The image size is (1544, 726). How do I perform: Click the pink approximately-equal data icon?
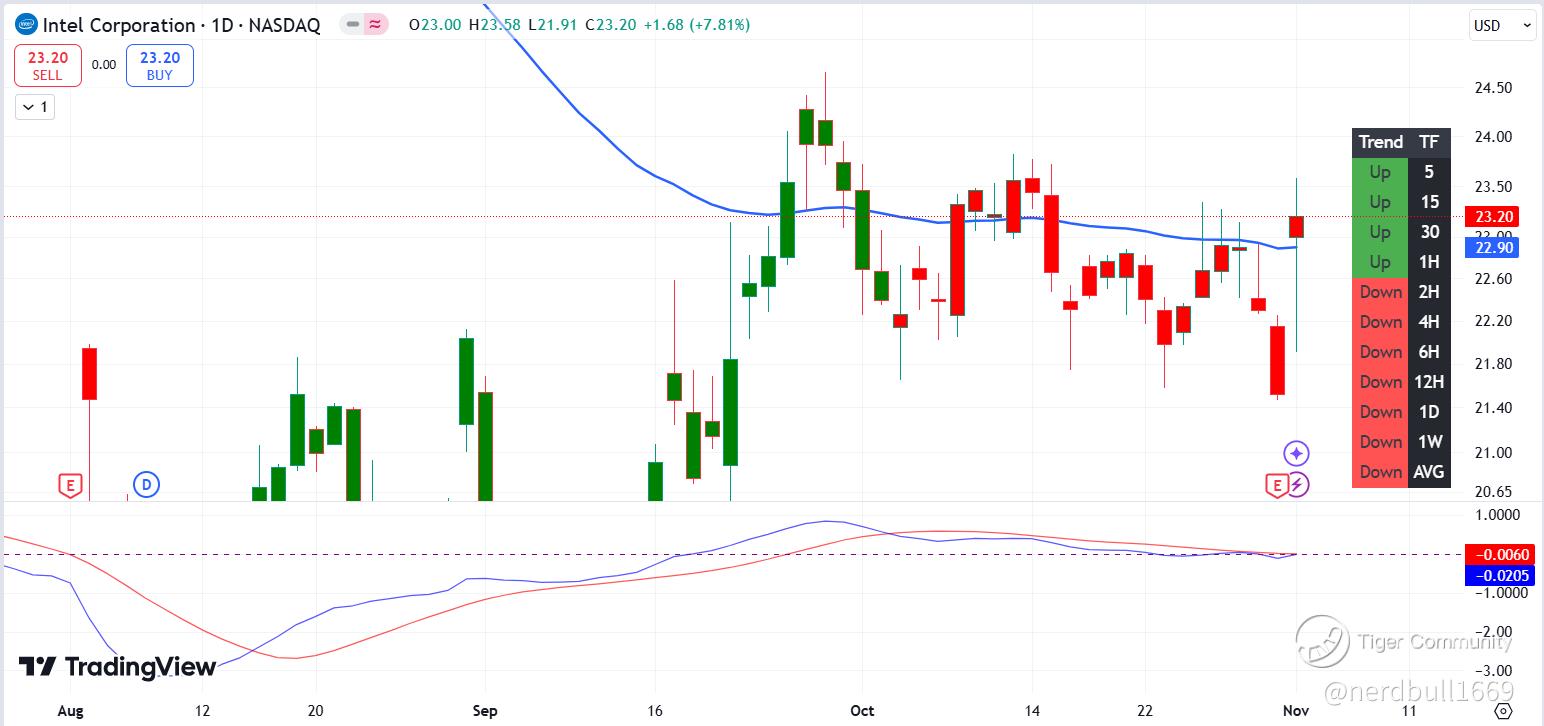click(375, 25)
